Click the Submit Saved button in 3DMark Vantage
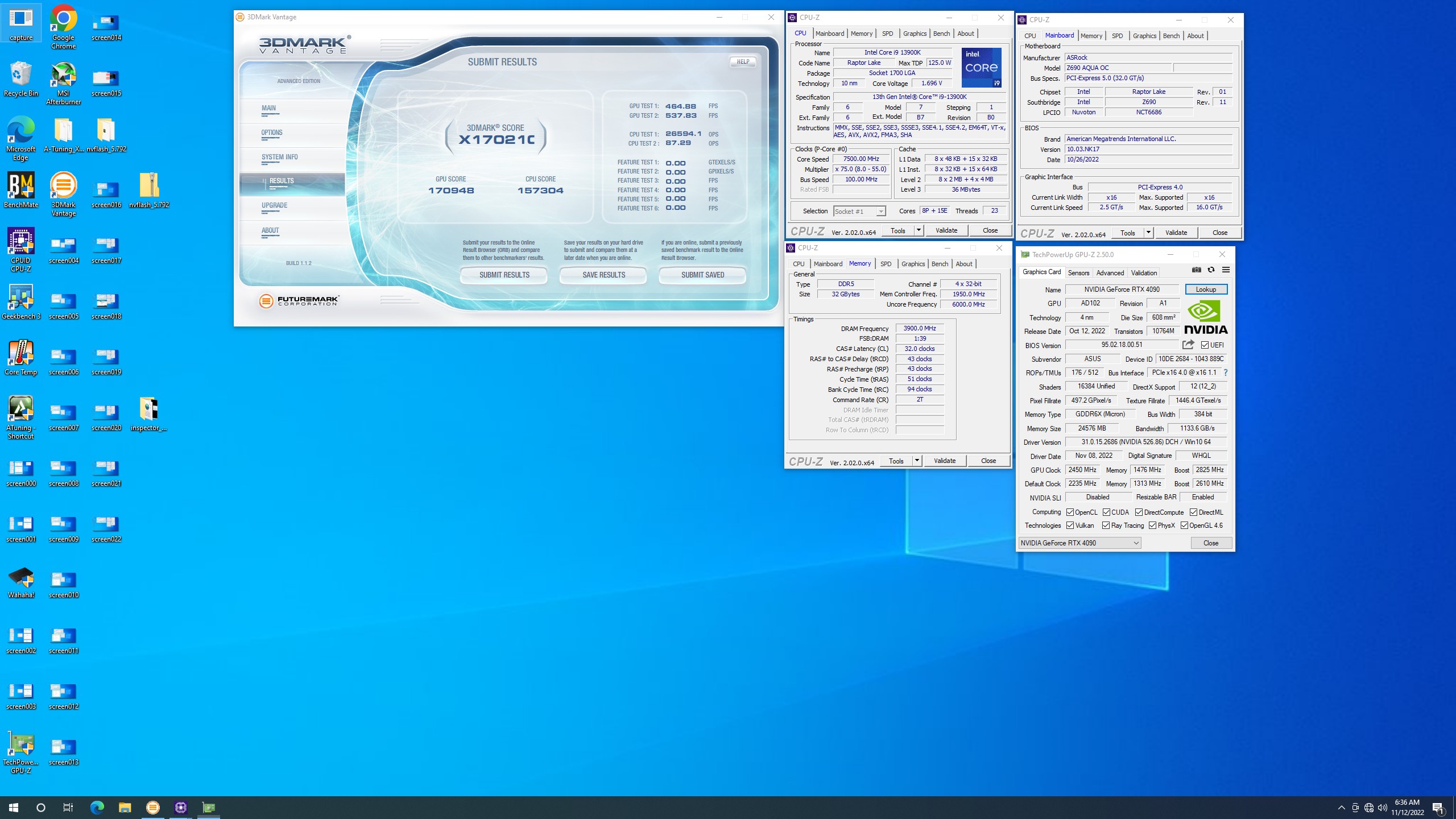The height and width of the screenshot is (819, 1456). click(702, 275)
